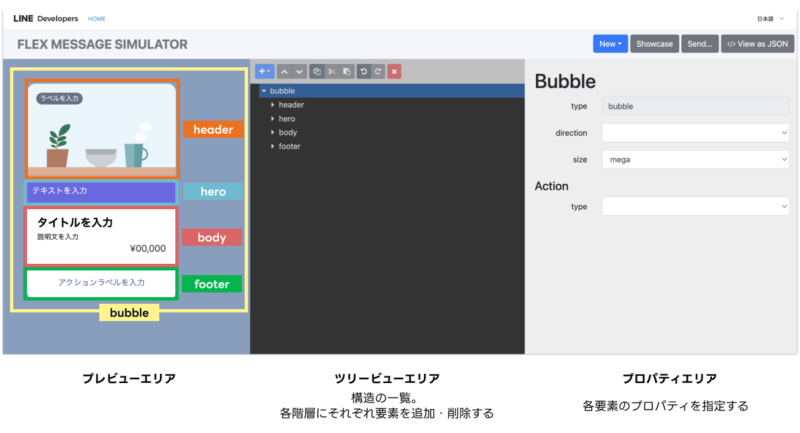Open the direction dropdown
The height and width of the screenshot is (433, 800).
[695, 133]
